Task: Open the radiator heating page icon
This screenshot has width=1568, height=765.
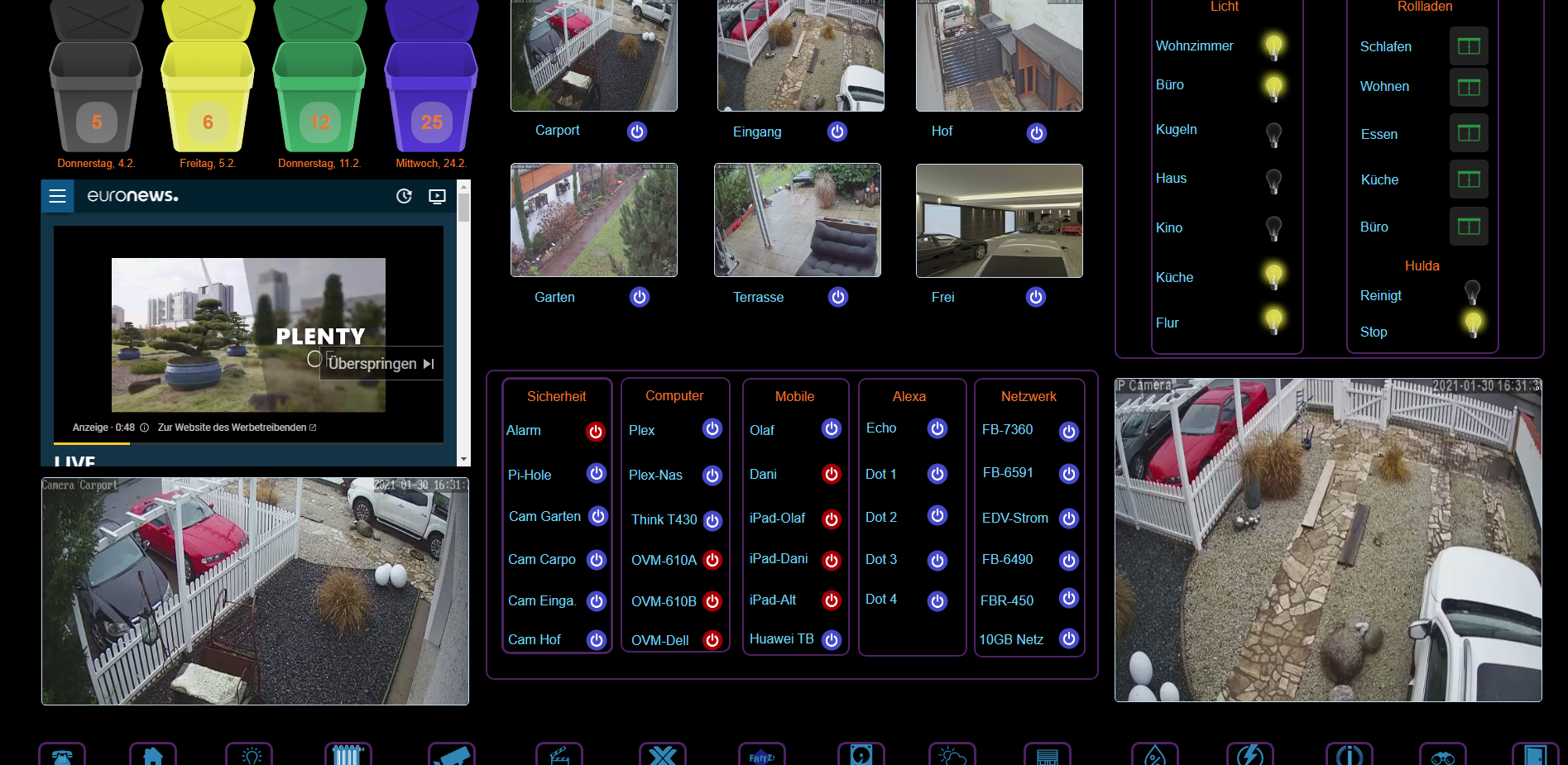Action: point(348,754)
